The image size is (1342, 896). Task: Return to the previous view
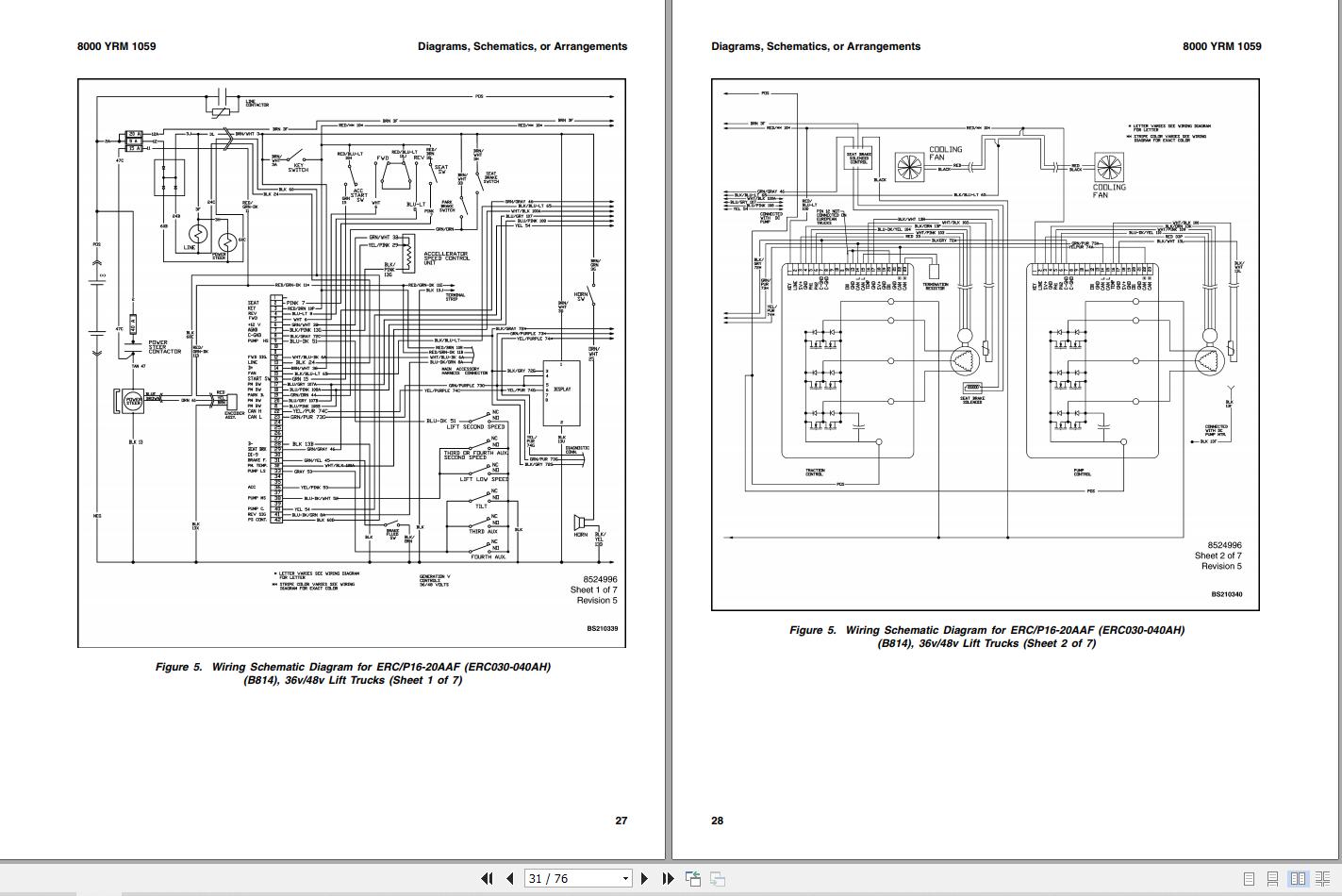693,878
